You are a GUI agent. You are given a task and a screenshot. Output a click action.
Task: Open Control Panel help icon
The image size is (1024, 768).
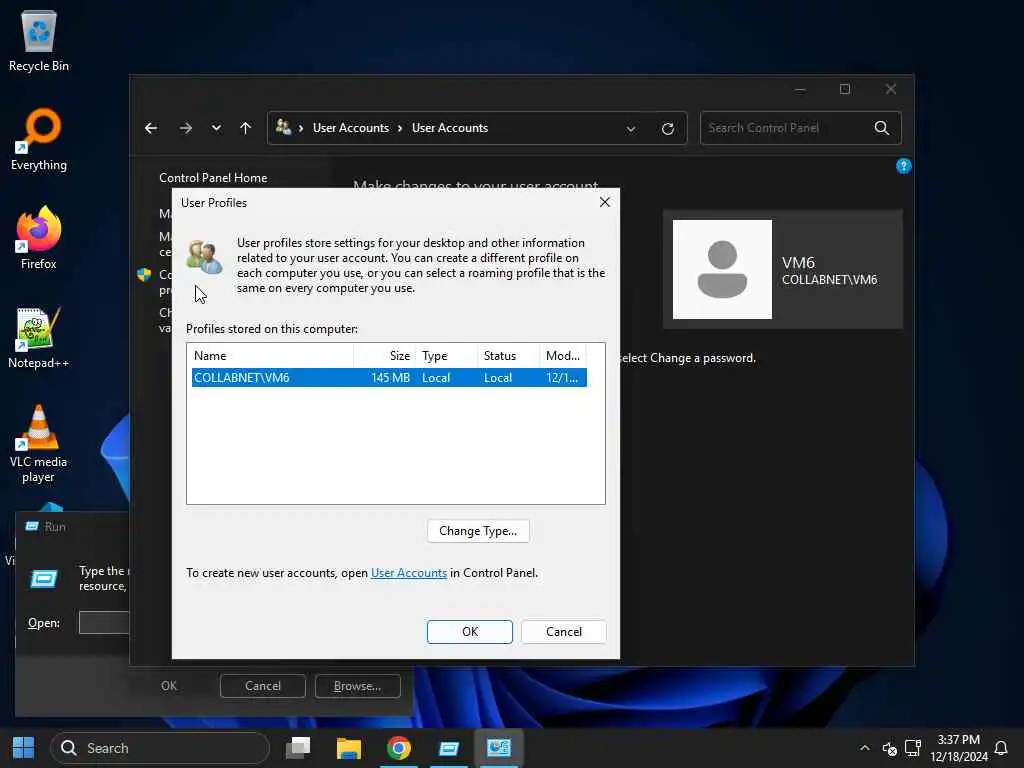tap(903, 166)
